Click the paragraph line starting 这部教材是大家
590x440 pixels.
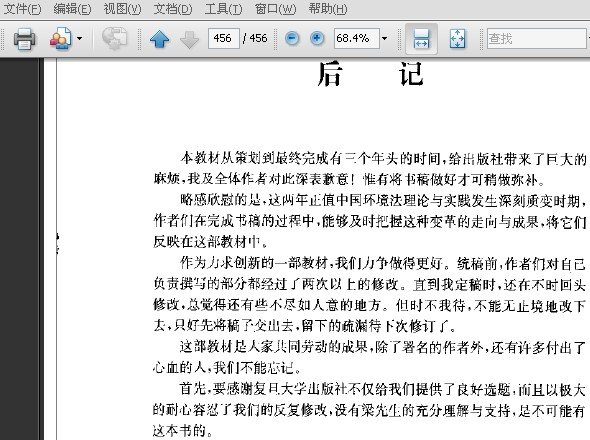(383, 347)
